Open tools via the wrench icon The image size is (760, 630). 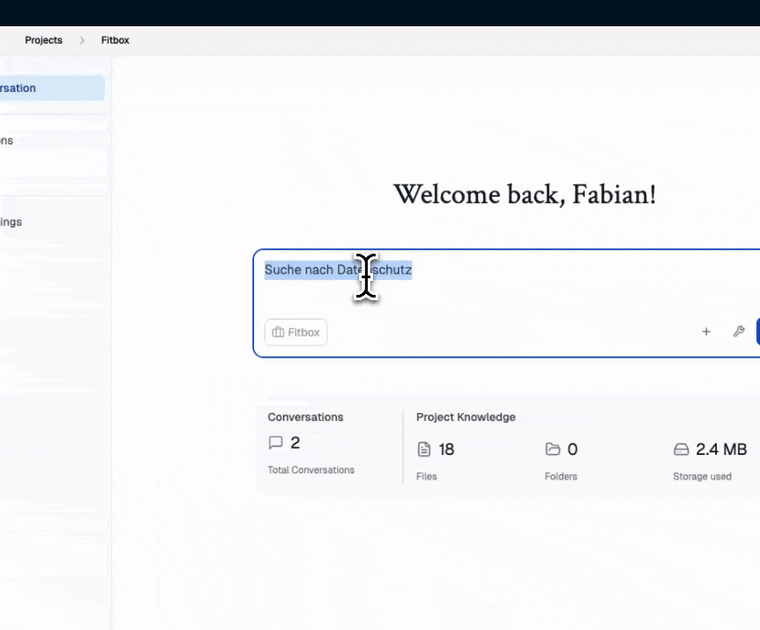[739, 332]
